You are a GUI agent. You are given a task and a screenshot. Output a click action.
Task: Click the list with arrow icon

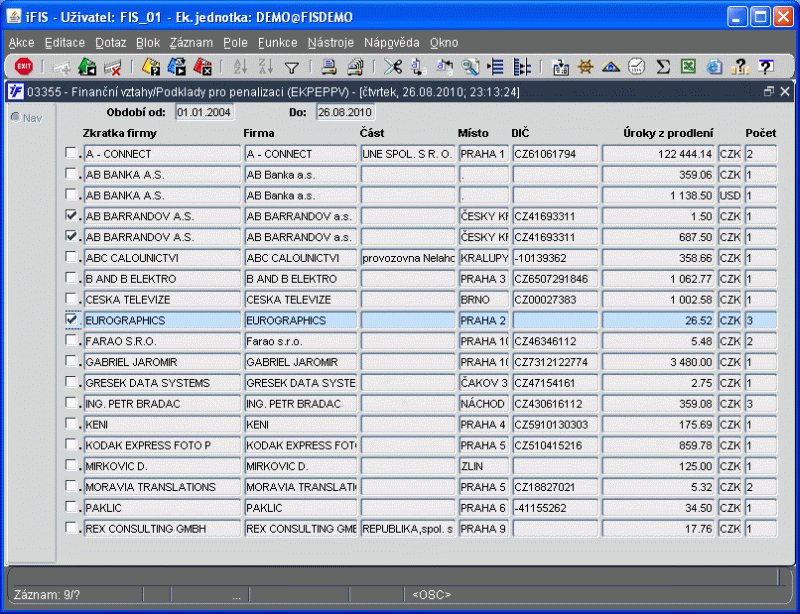[495, 67]
